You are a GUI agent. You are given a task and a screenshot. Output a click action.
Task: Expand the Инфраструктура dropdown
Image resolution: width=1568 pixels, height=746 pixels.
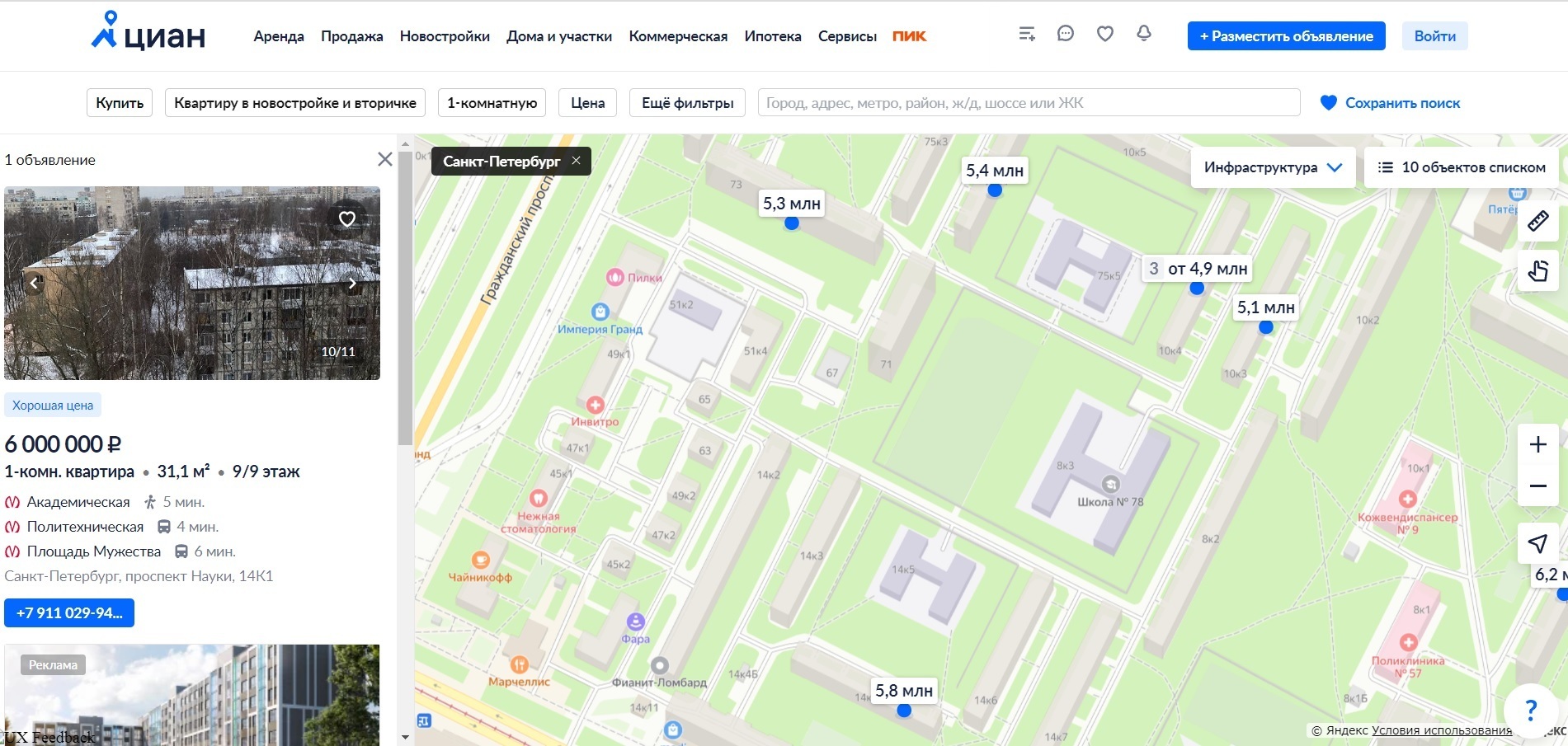(x=1273, y=167)
